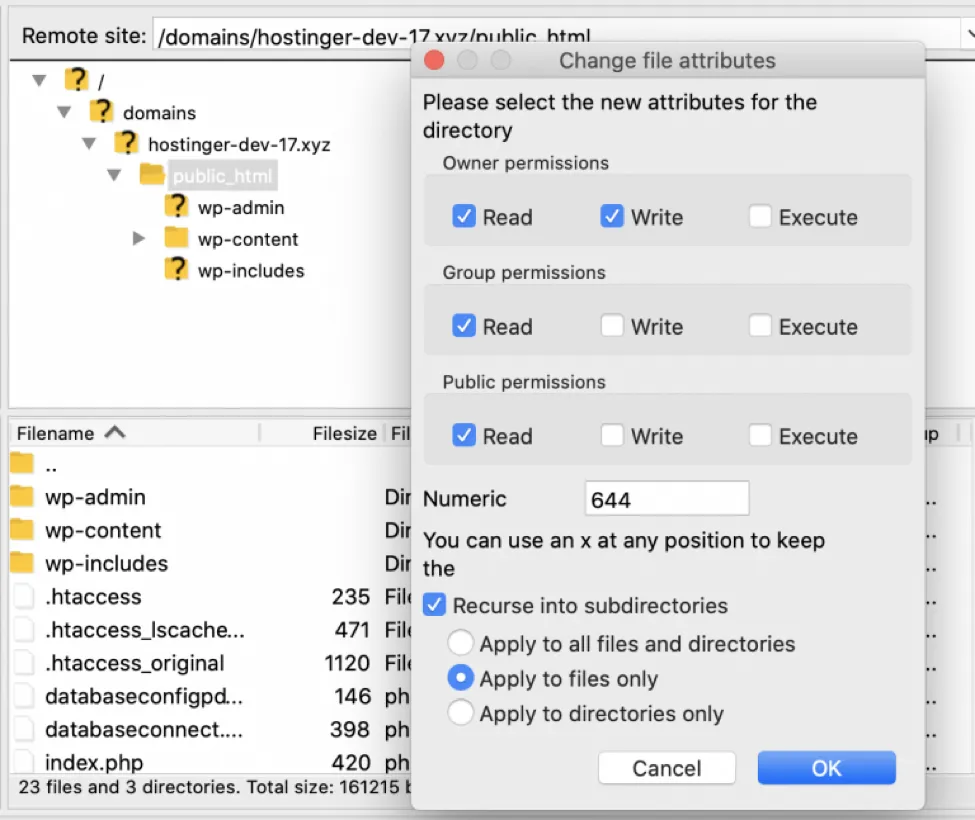Uncheck Owner Write permission

(x=612, y=216)
